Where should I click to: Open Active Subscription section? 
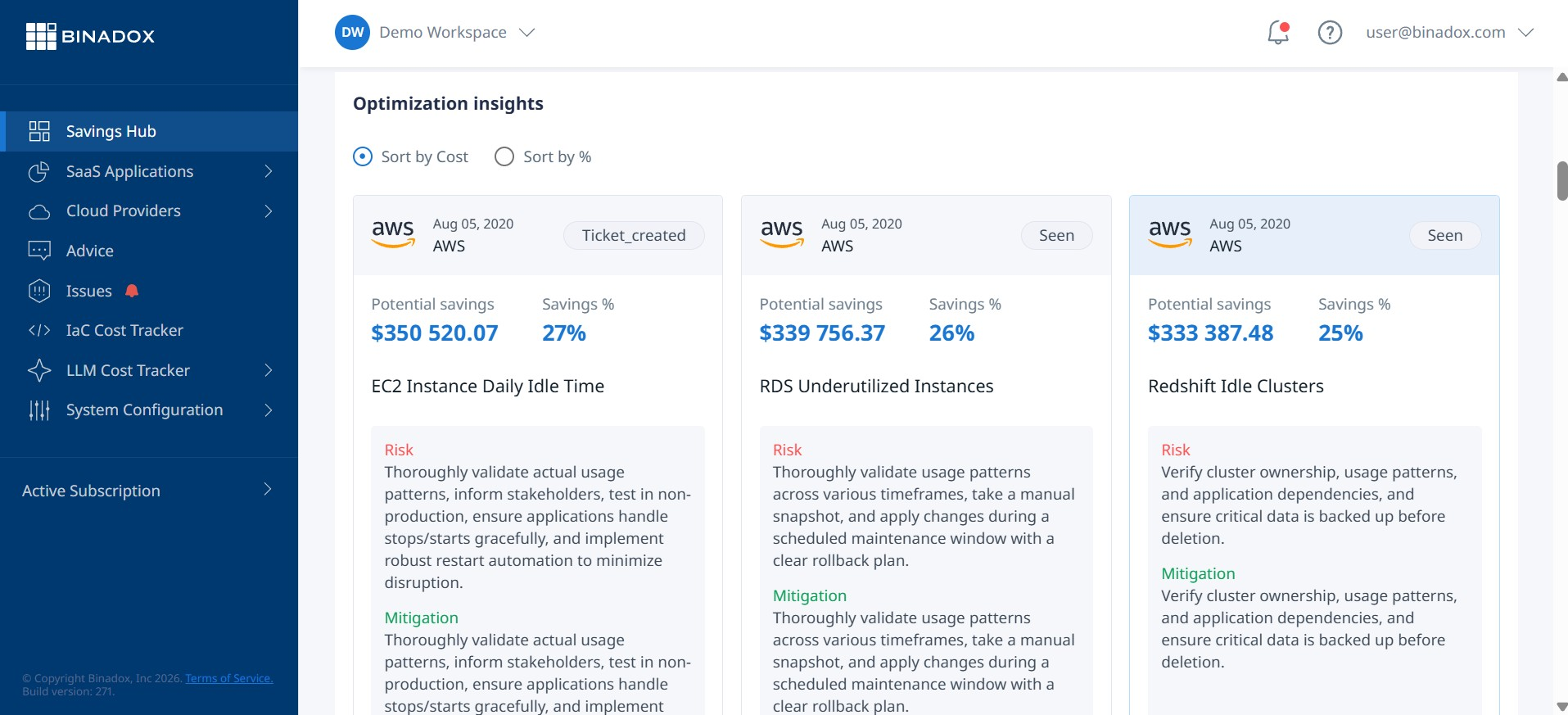click(149, 490)
